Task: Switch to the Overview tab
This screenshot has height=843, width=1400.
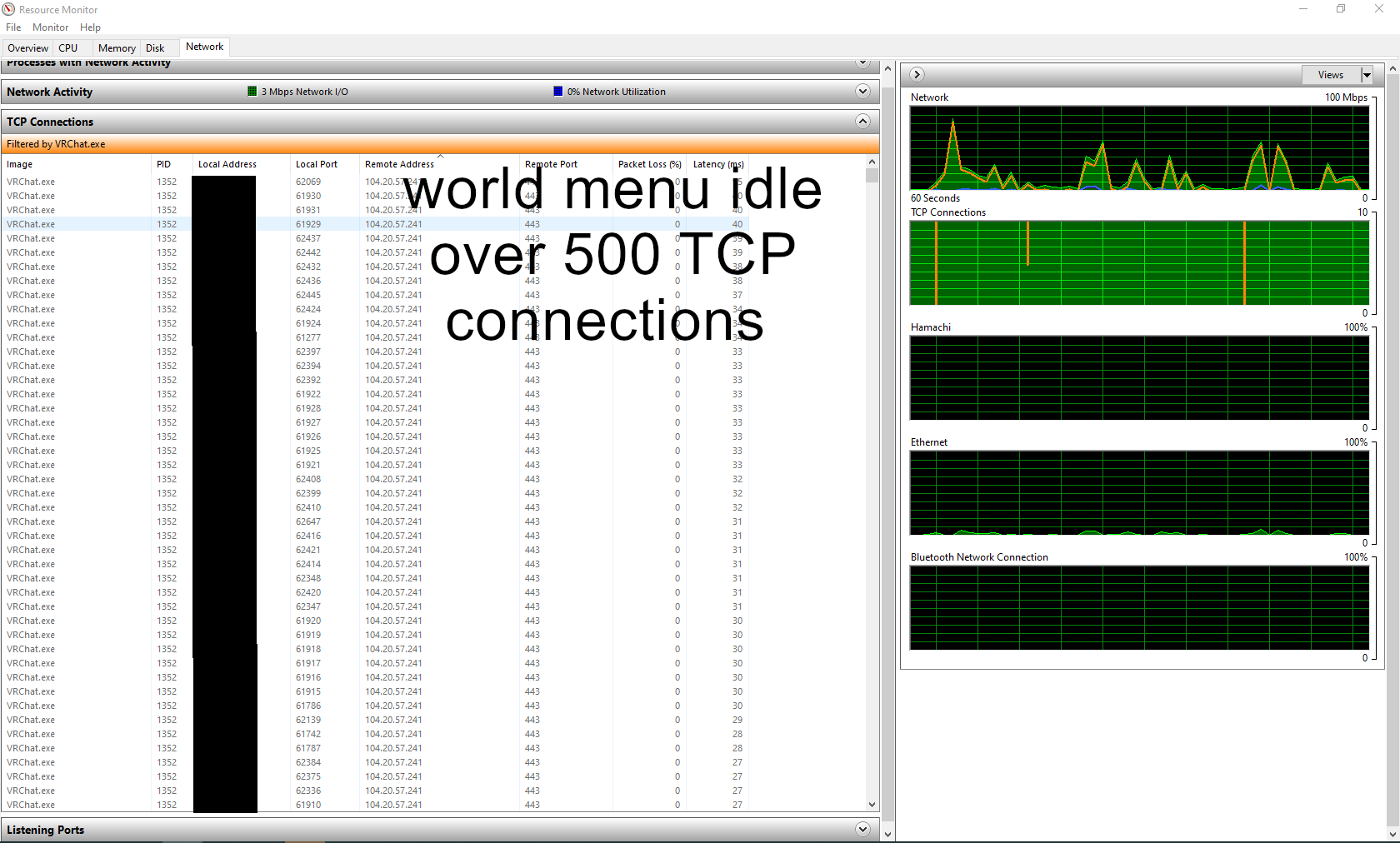Action: (28, 48)
